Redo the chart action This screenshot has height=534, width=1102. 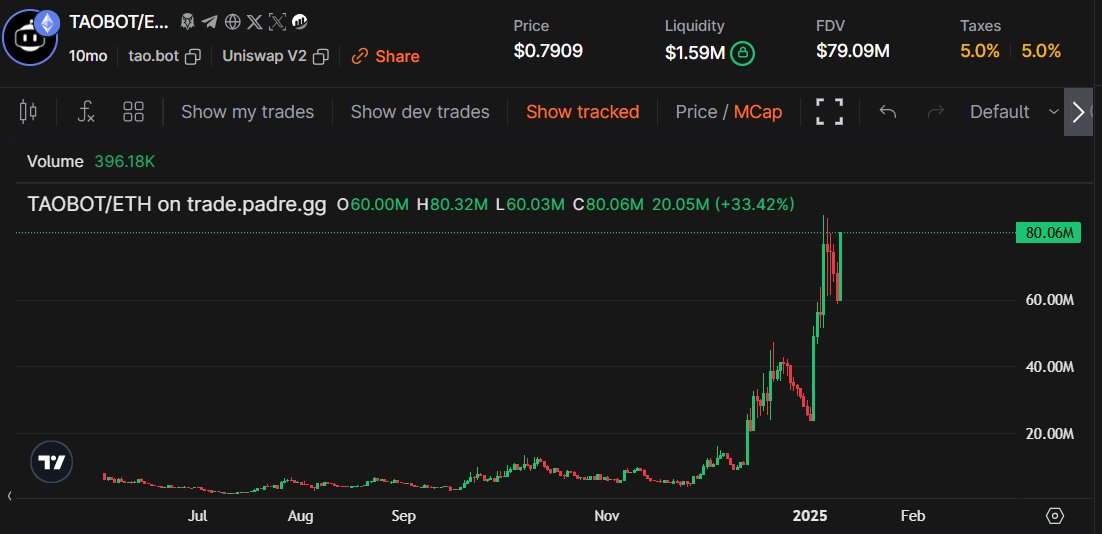click(935, 111)
